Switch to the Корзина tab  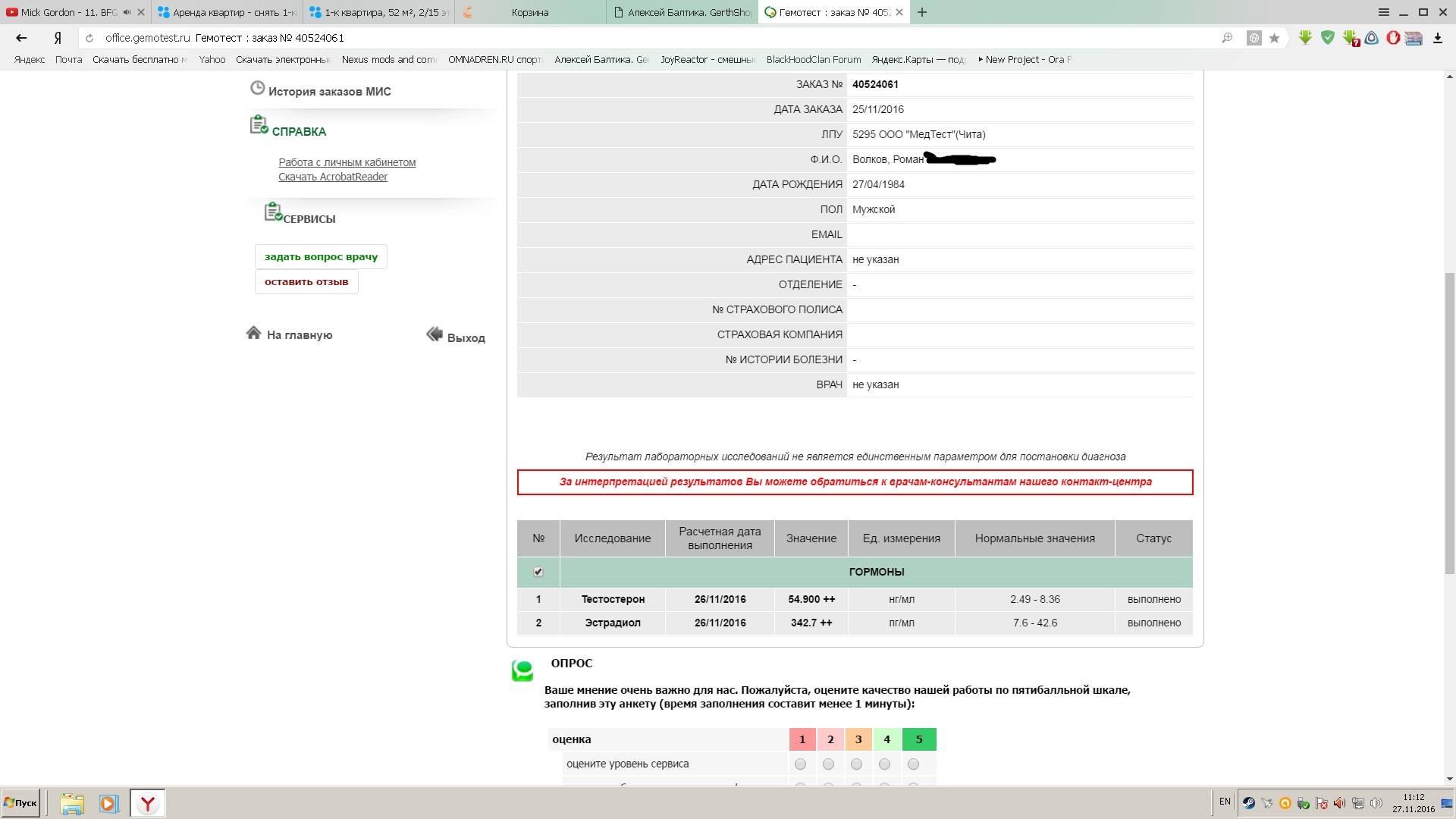click(529, 12)
